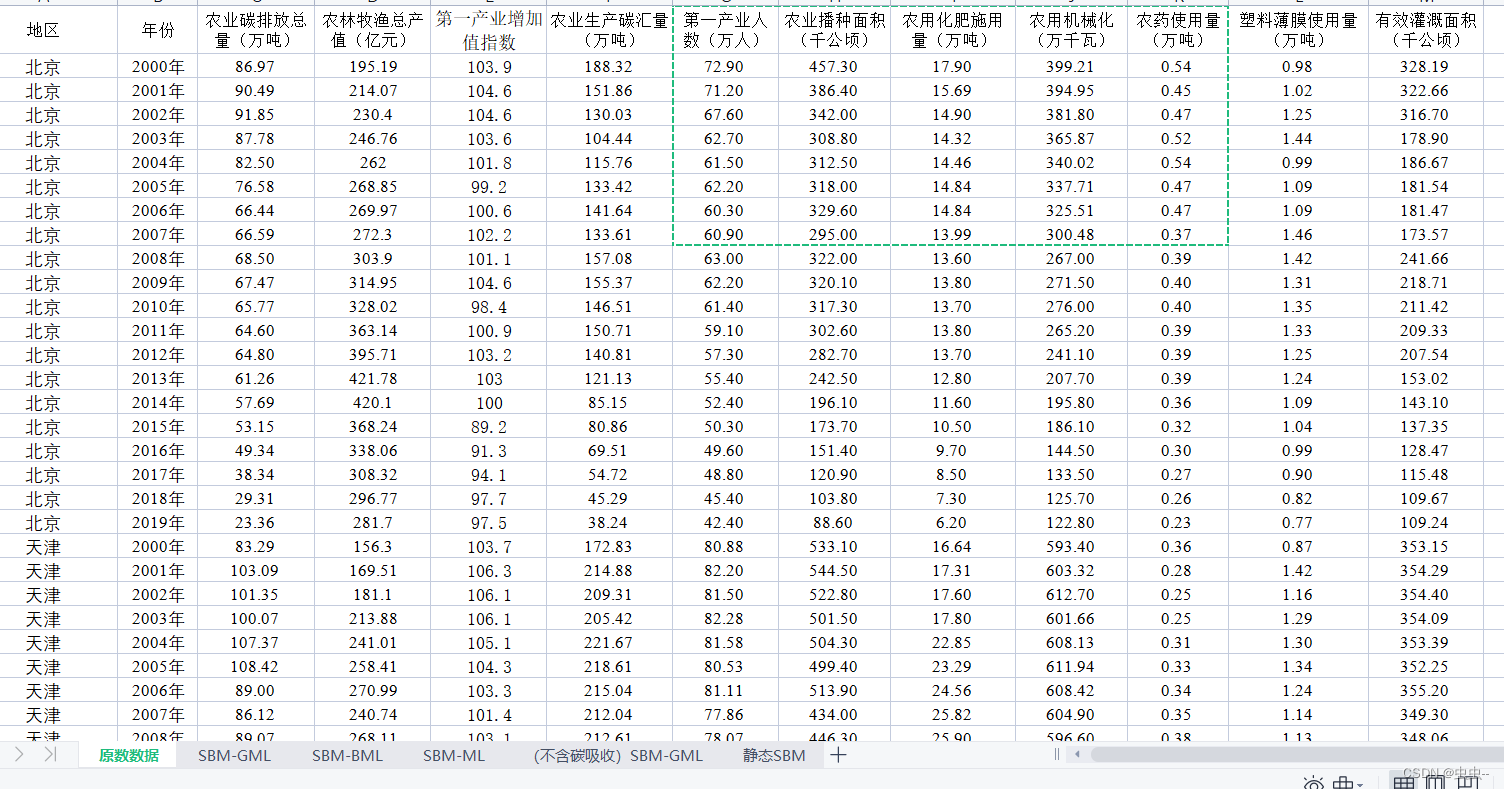The width and height of the screenshot is (1504, 789).
Task: Select the 第一产业人数（万人） header cell
Action: click(725, 30)
